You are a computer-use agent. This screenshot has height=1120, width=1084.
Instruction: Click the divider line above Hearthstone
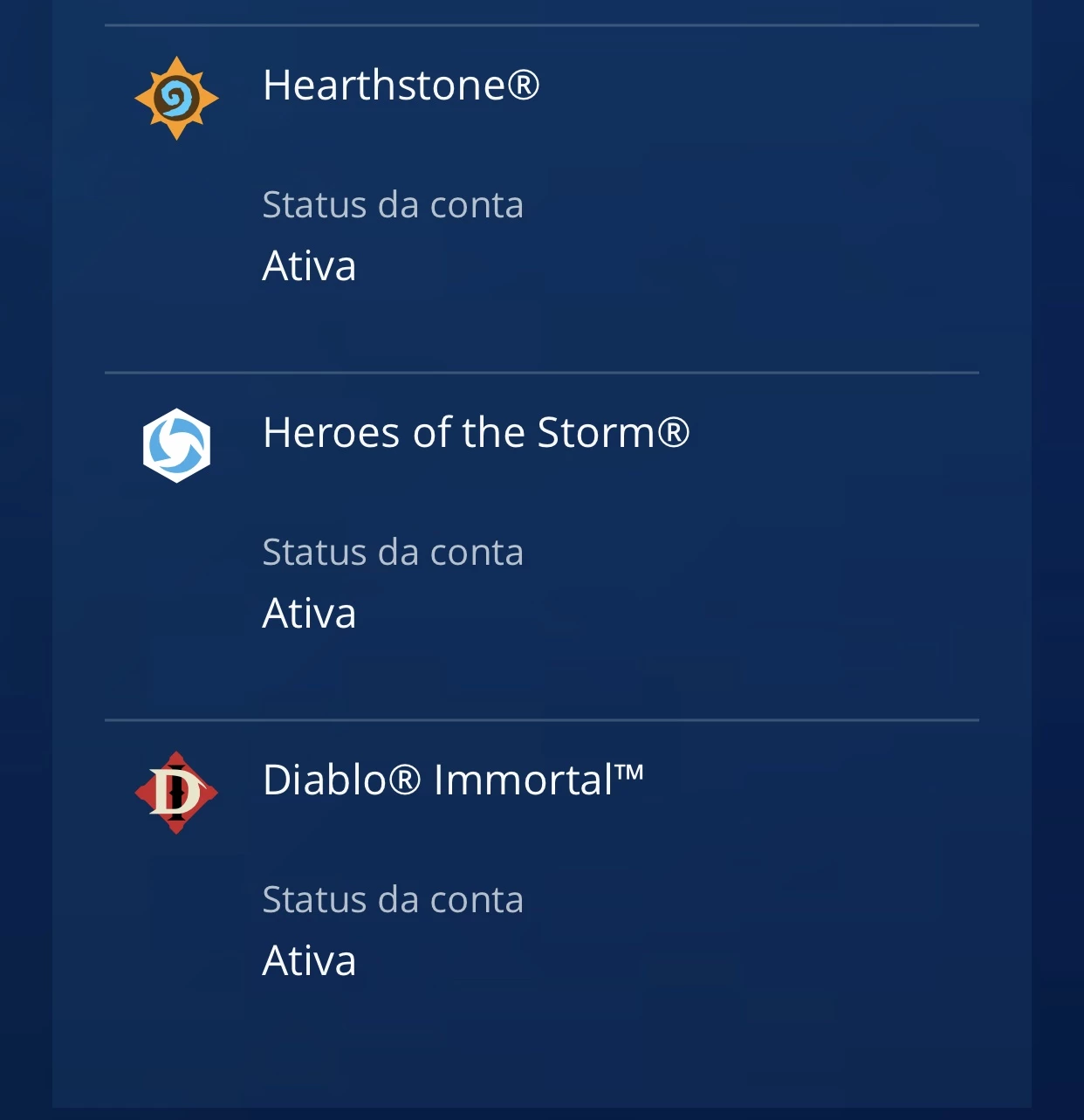tap(542, 25)
